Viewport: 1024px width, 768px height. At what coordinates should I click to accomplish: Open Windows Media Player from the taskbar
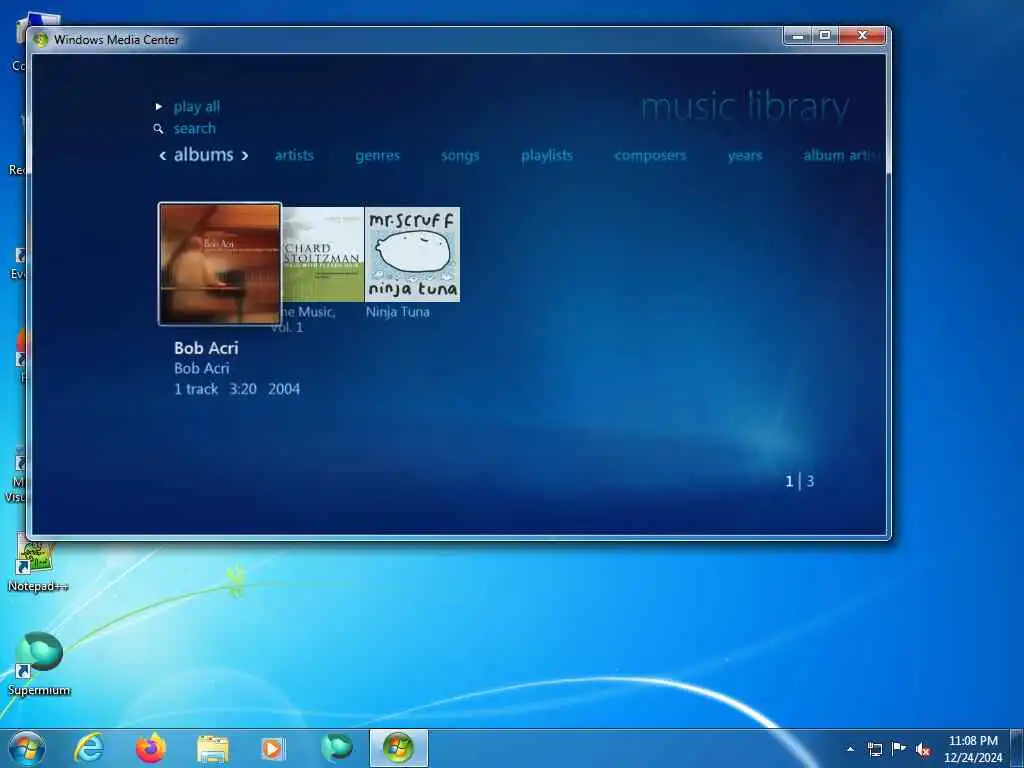tap(273, 749)
